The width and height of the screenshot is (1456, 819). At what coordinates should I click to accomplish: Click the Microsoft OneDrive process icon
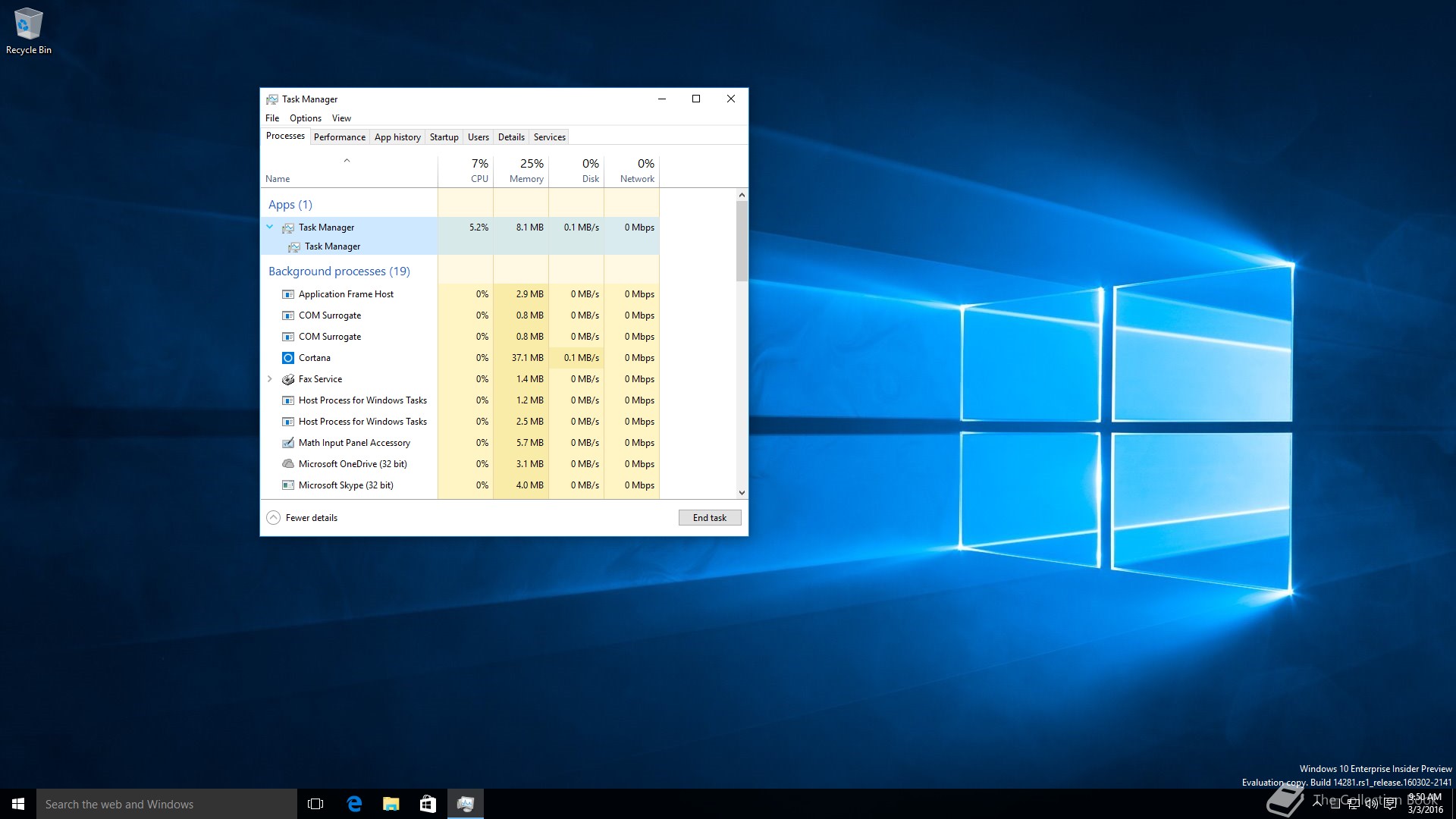point(288,464)
